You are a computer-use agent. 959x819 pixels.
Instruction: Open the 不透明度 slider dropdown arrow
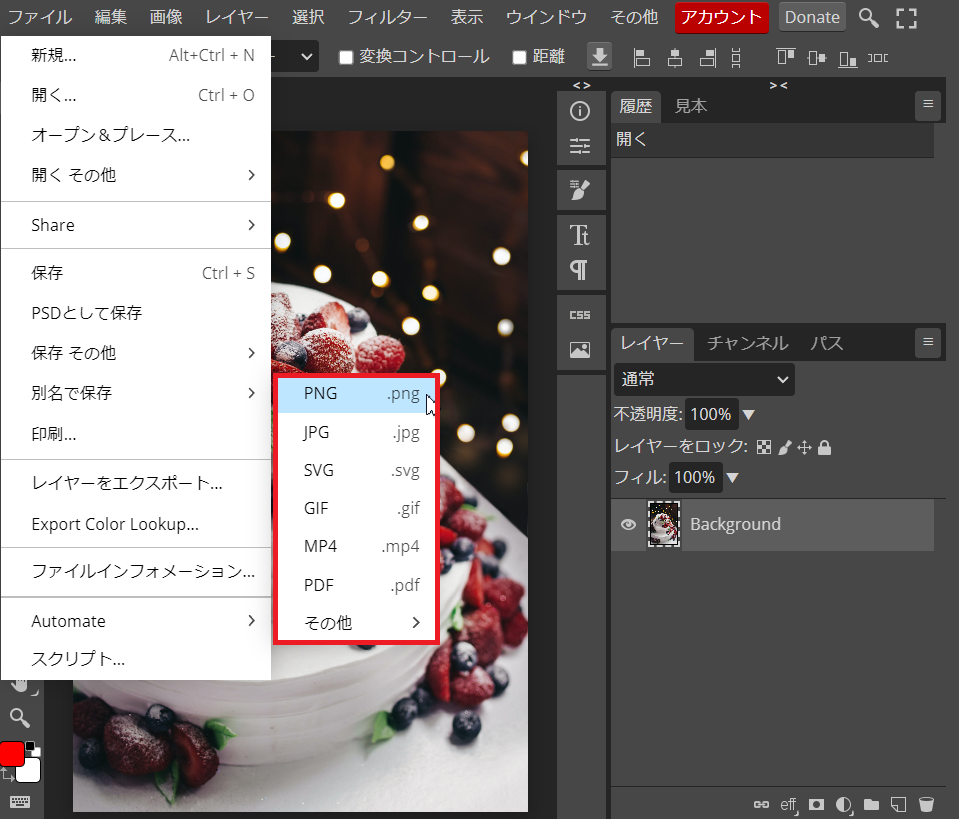pyautogui.click(x=748, y=414)
